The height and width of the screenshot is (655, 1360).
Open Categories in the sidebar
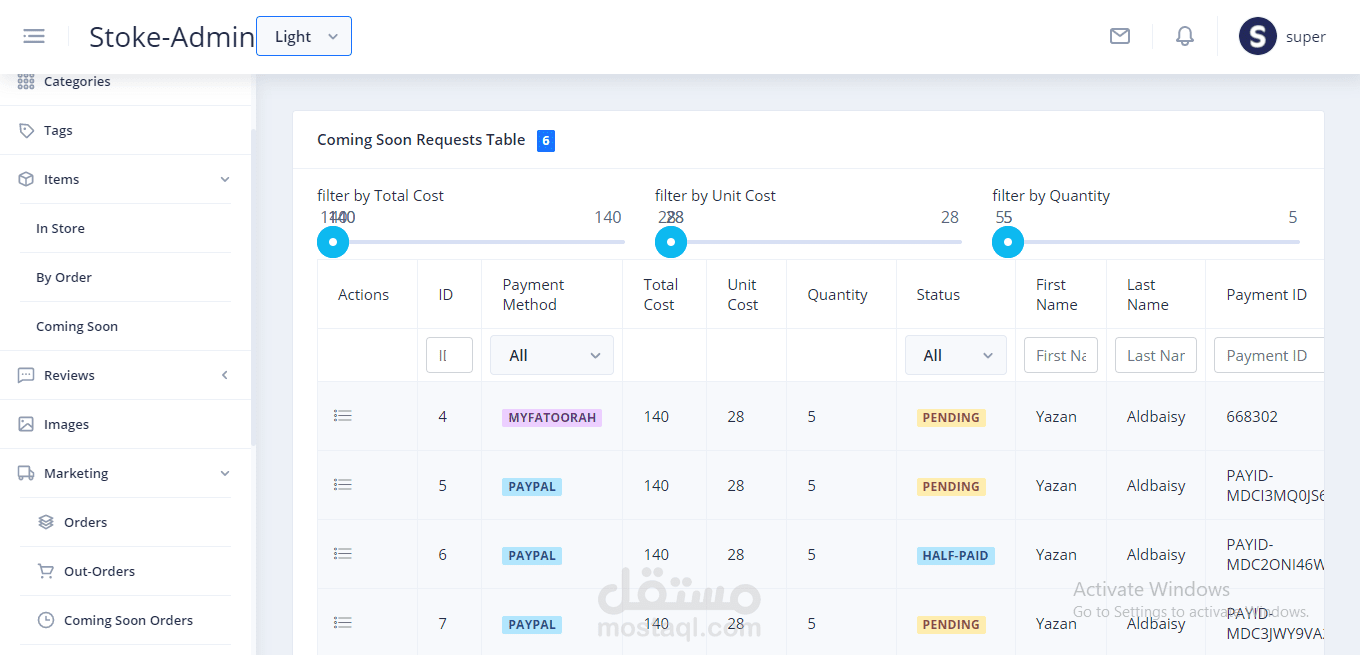[x=77, y=81]
